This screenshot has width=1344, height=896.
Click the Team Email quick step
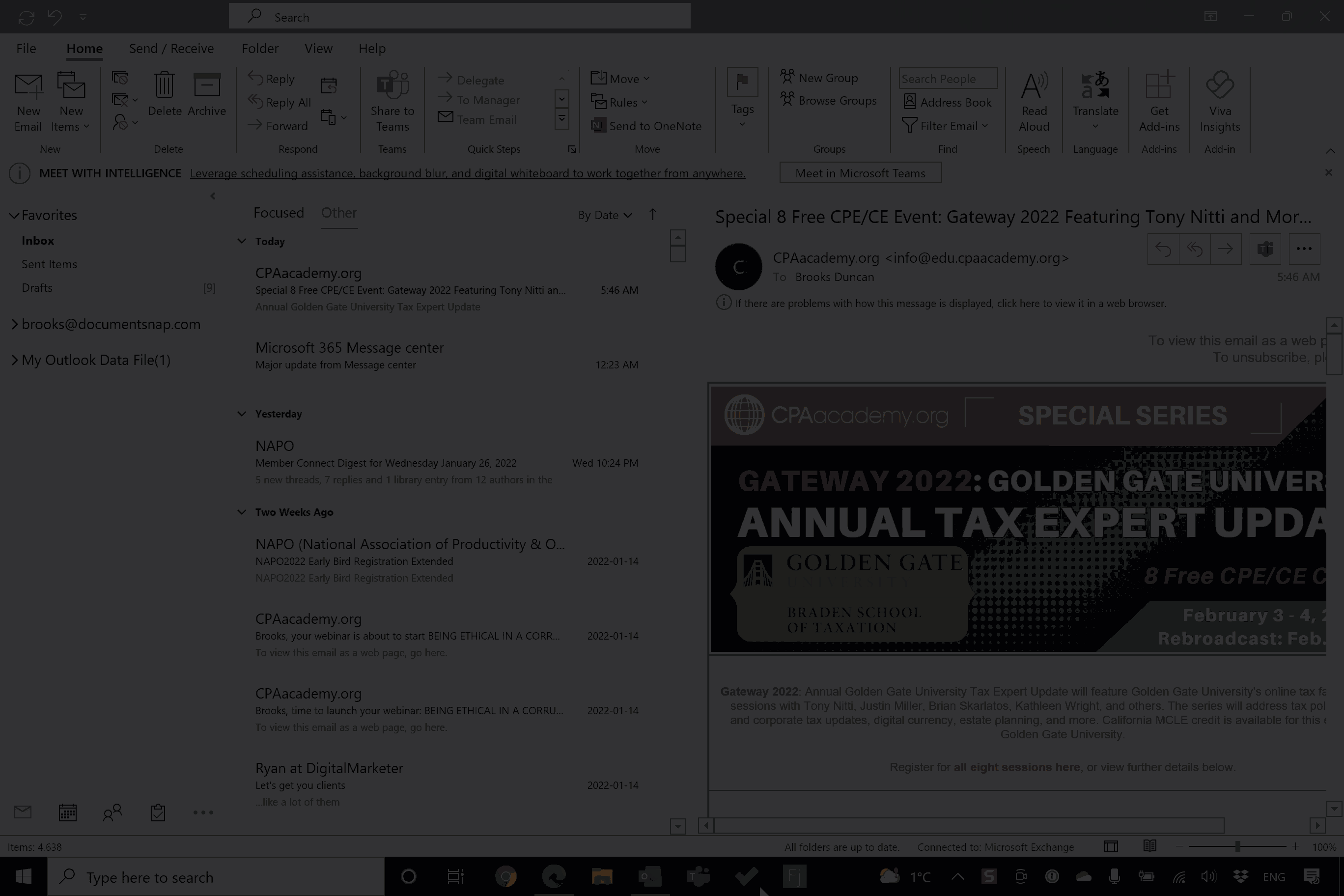pyautogui.click(x=477, y=119)
